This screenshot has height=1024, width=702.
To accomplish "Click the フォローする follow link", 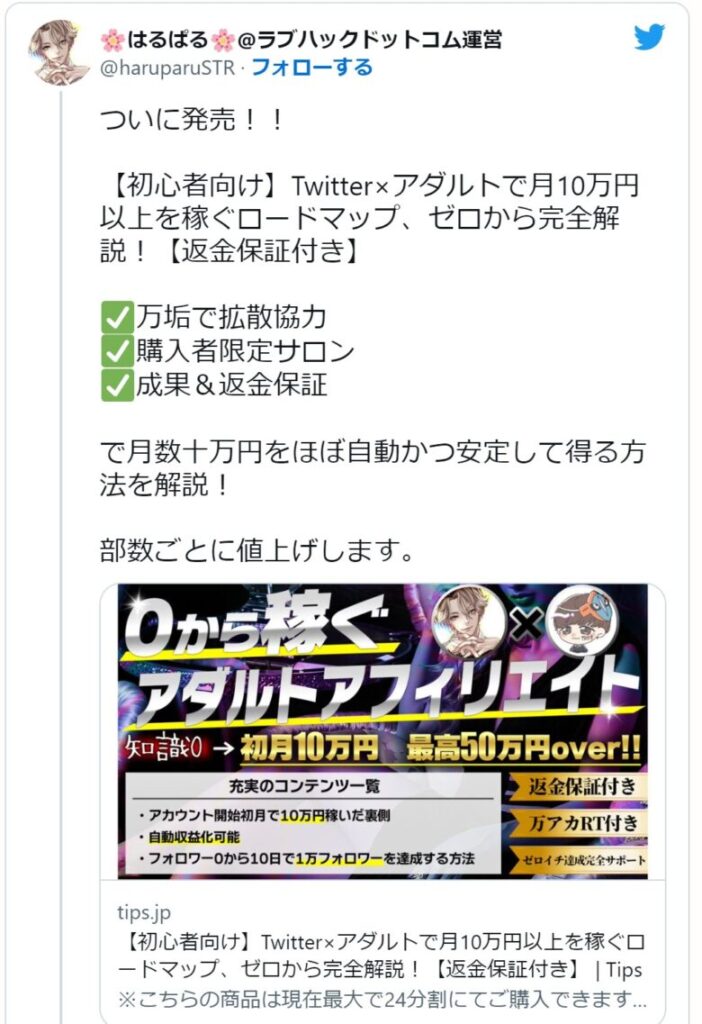I will 312,67.
